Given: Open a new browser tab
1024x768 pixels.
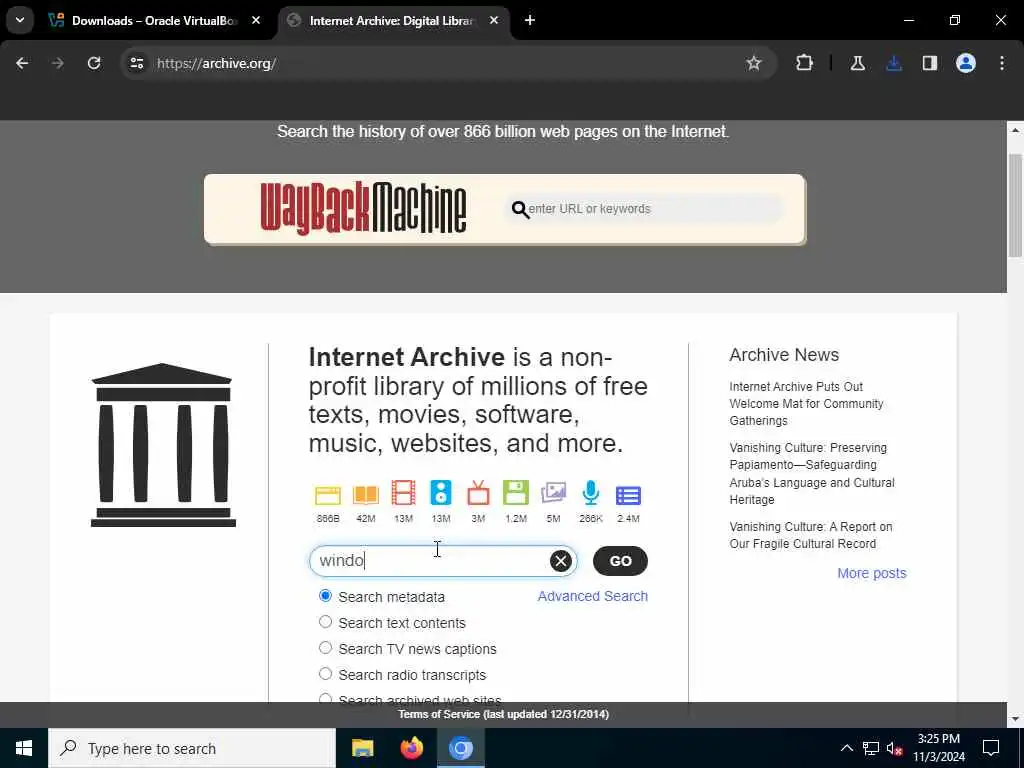Looking at the screenshot, I should pyautogui.click(x=530, y=20).
